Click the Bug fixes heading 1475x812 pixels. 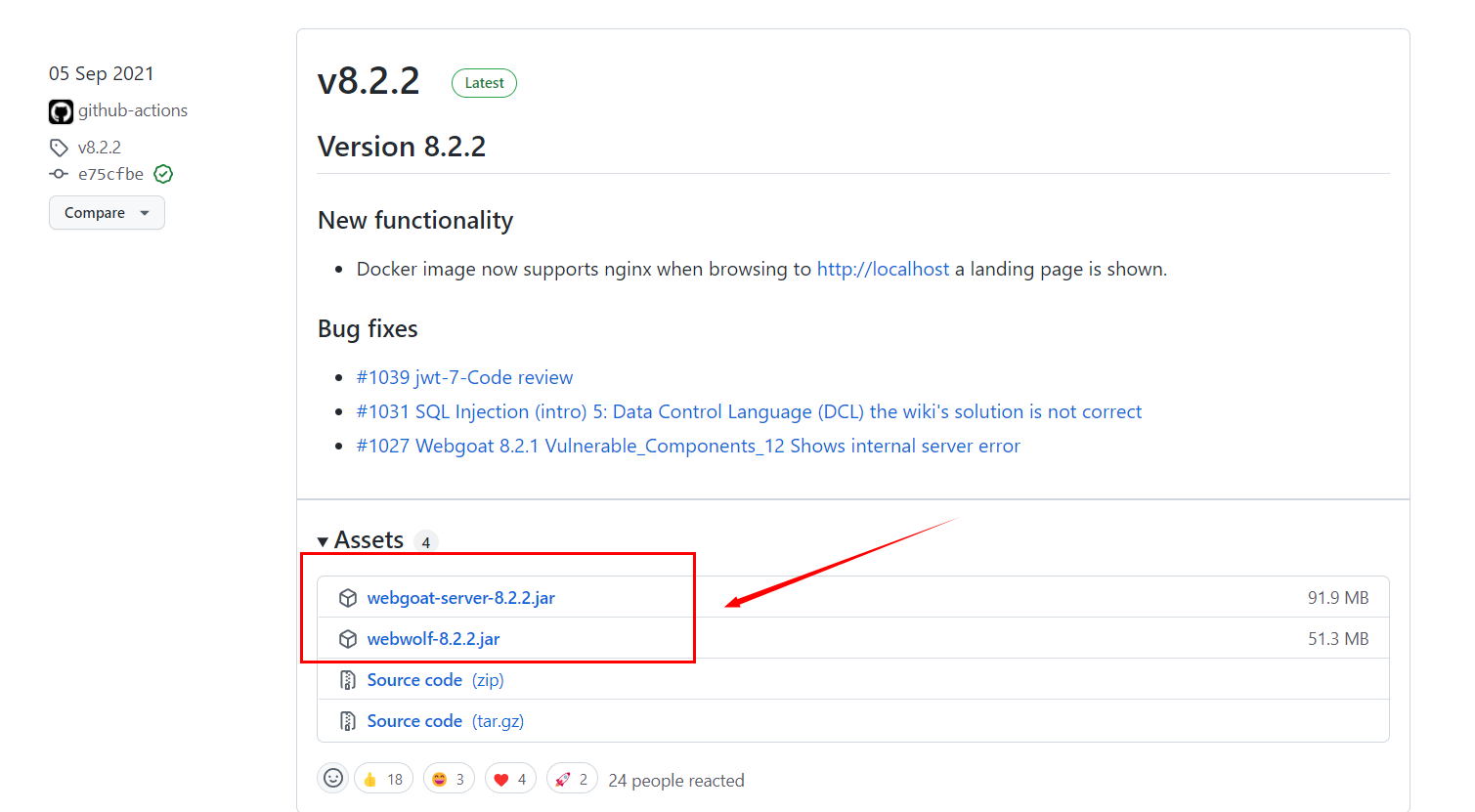click(x=368, y=328)
